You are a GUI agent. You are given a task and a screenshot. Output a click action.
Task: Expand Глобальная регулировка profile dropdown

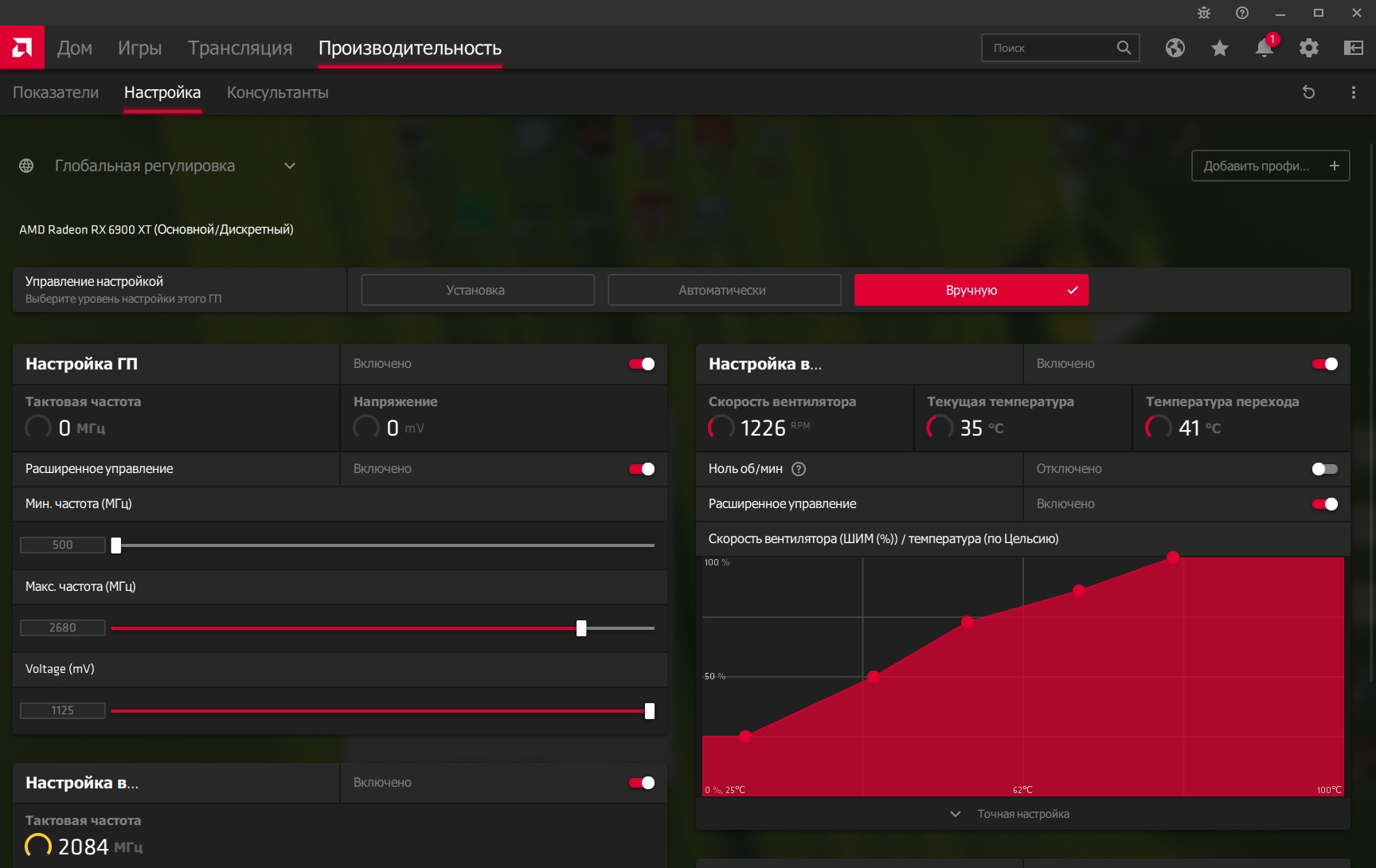point(290,166)
